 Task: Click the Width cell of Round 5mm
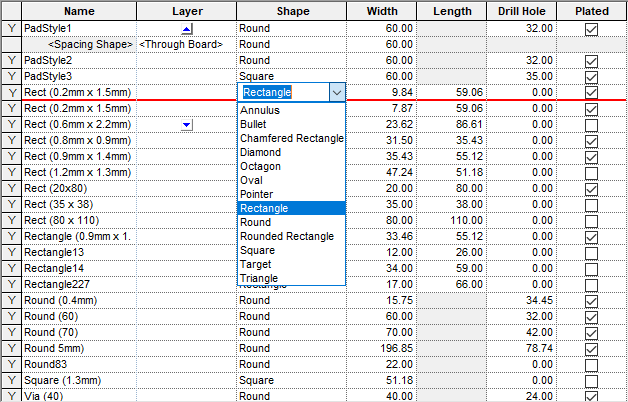click(x=380, y=348)
